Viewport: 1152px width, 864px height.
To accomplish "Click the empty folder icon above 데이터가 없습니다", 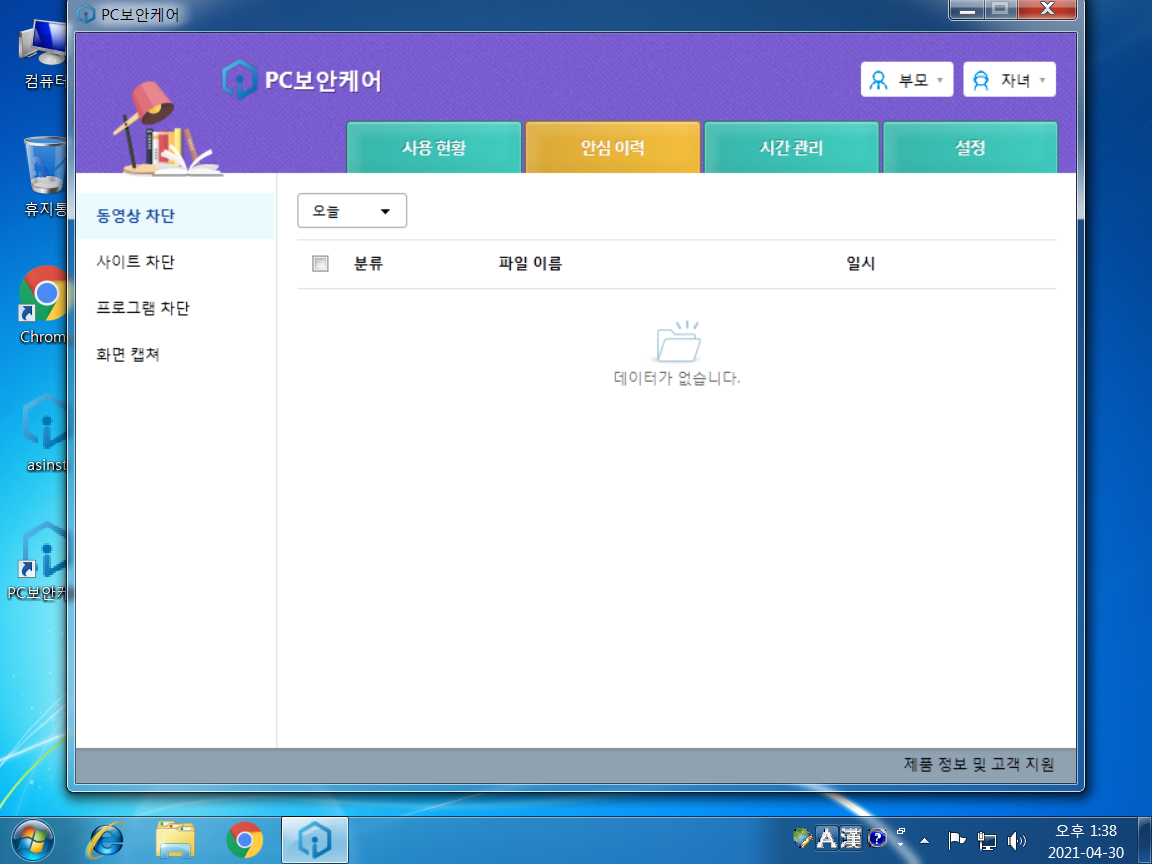I will coord(678,342).
